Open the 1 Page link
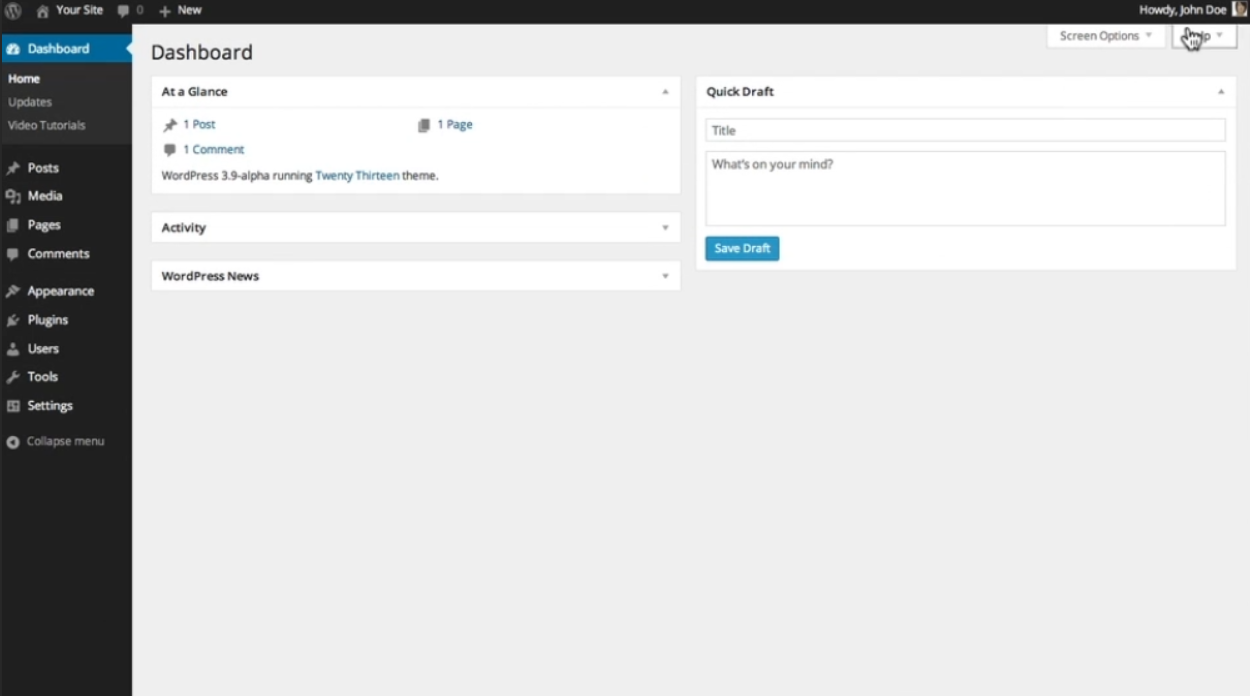Viewport: 1250px width, 696px height. [455, 125]
